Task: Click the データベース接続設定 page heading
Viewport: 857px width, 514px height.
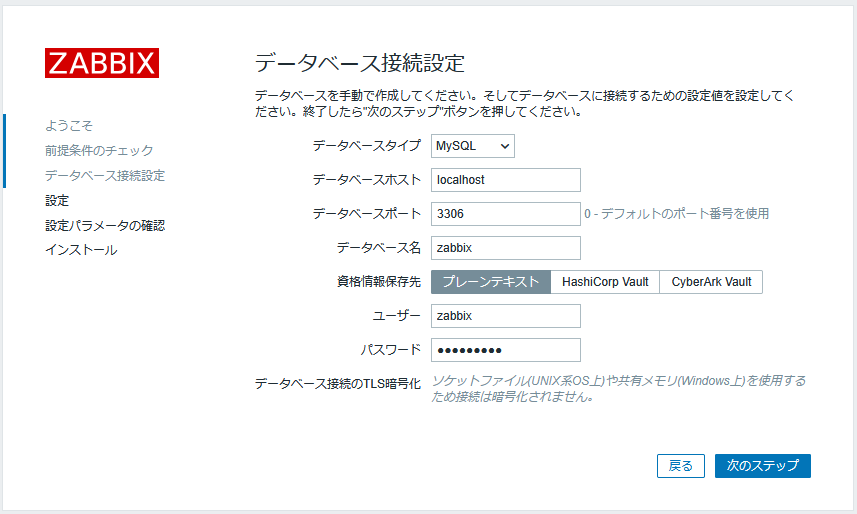Action: tap(360, 63)
